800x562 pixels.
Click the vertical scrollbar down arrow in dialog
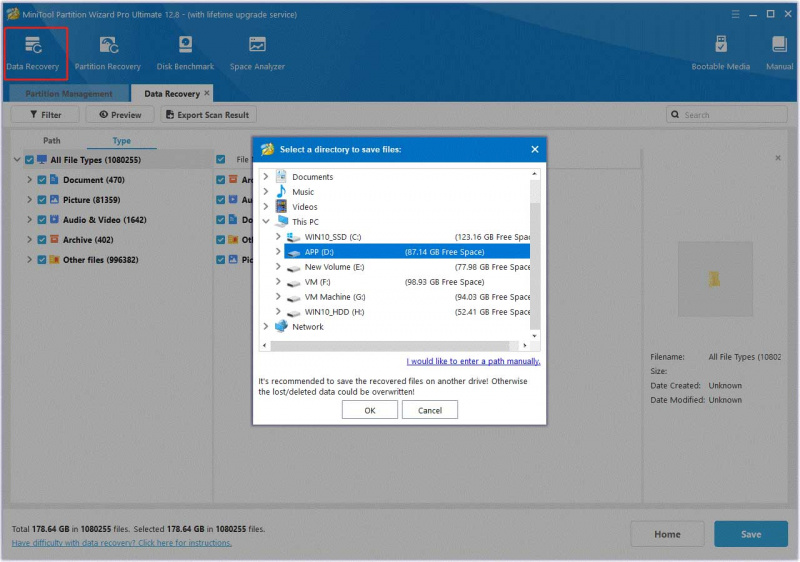[535, 336]
